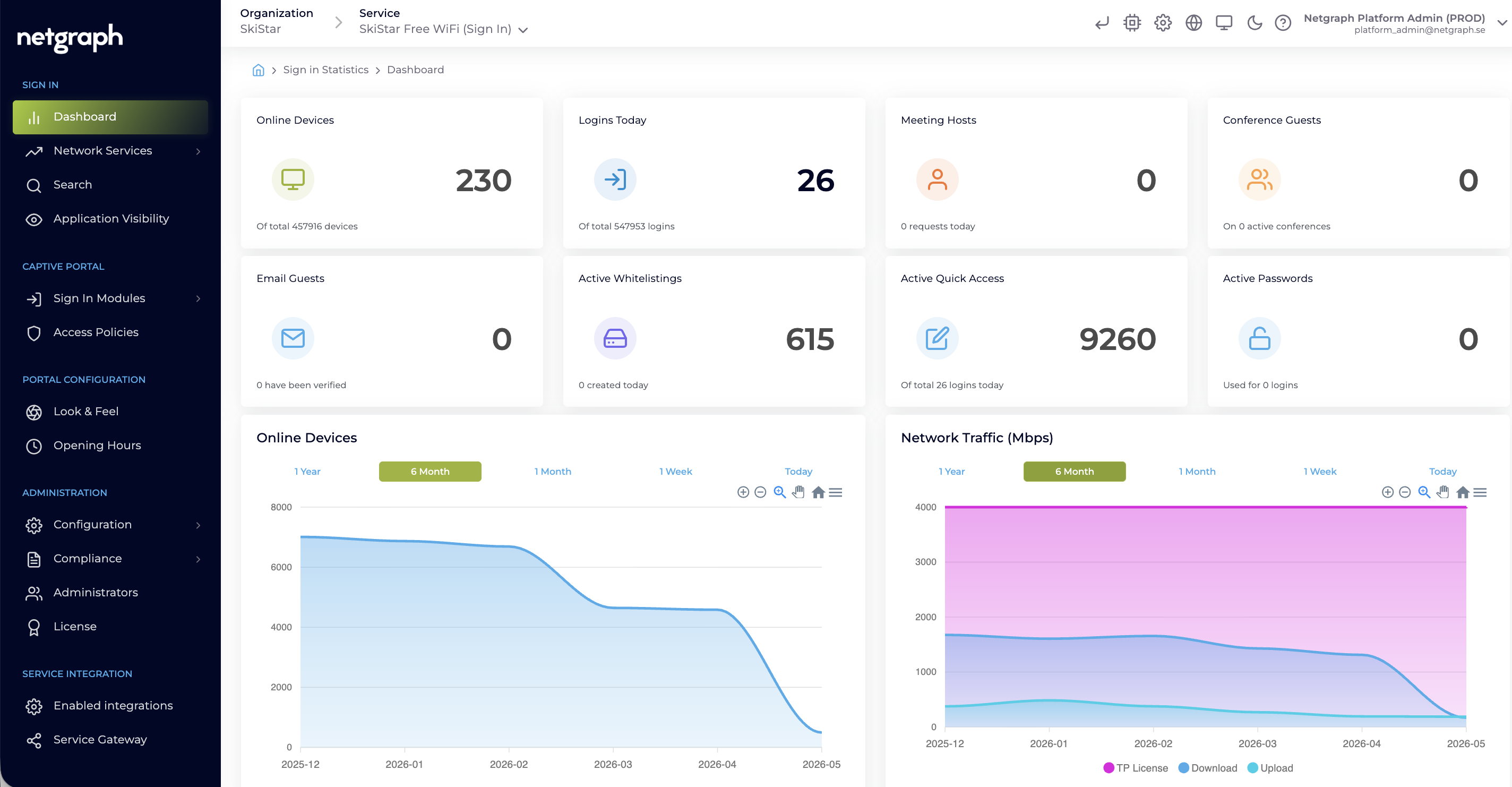Click the globe language icon

click(x=1193, y=23)
